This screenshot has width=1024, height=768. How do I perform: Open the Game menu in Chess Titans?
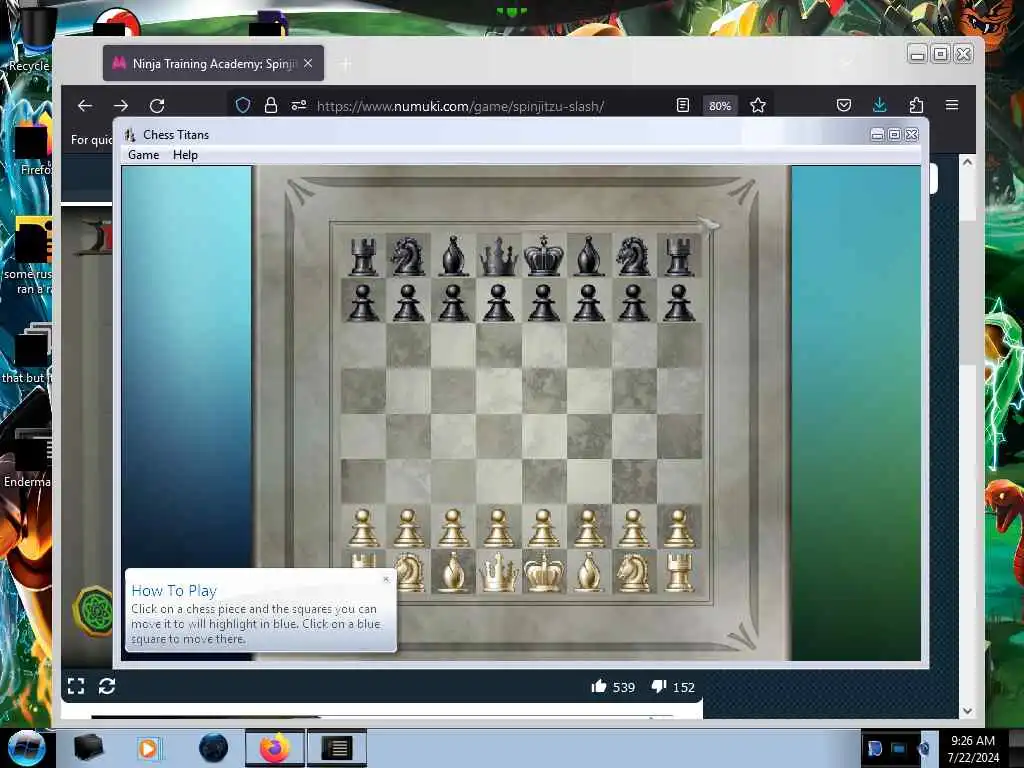[143, 155]
